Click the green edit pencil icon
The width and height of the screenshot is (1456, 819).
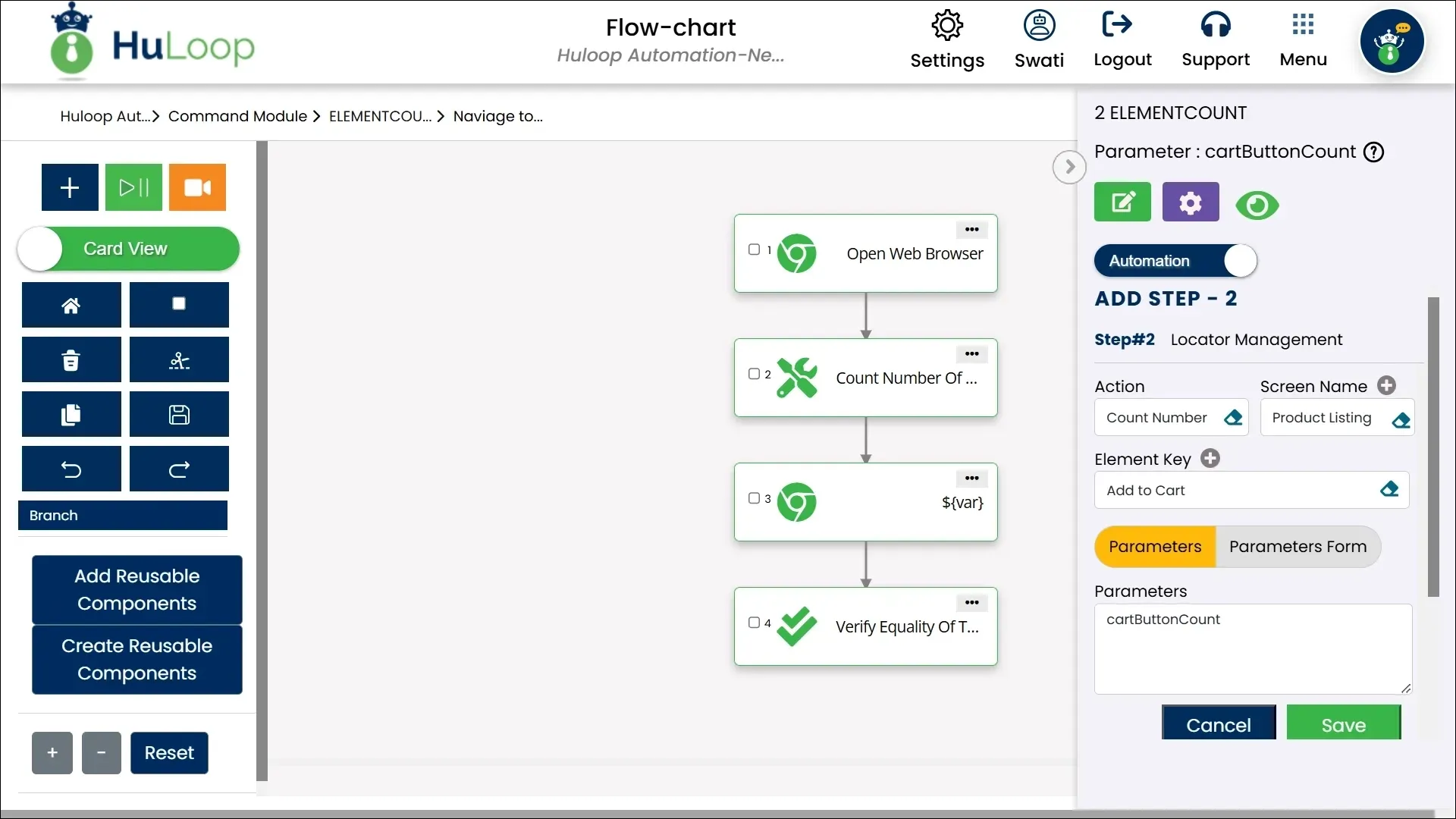pyautogui.click(x=1122, y=202)
